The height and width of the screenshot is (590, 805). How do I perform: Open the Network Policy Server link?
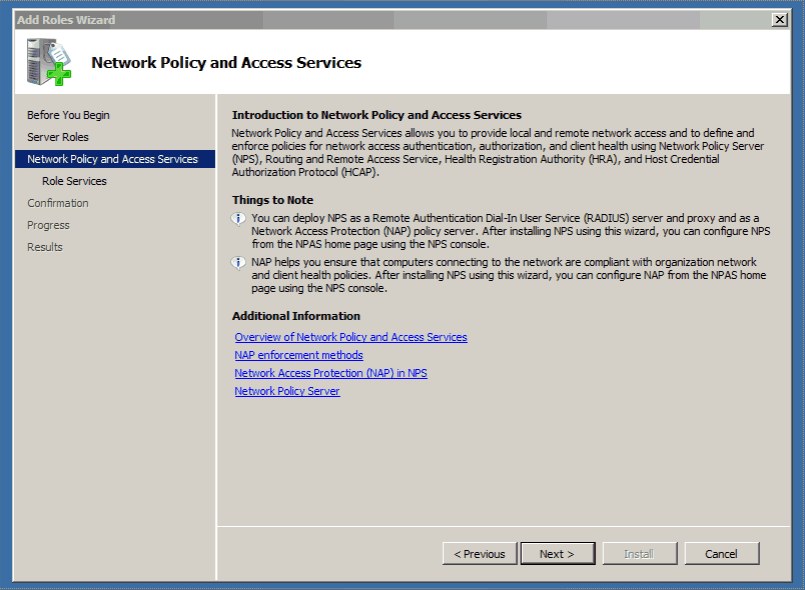tap(287, 391)
